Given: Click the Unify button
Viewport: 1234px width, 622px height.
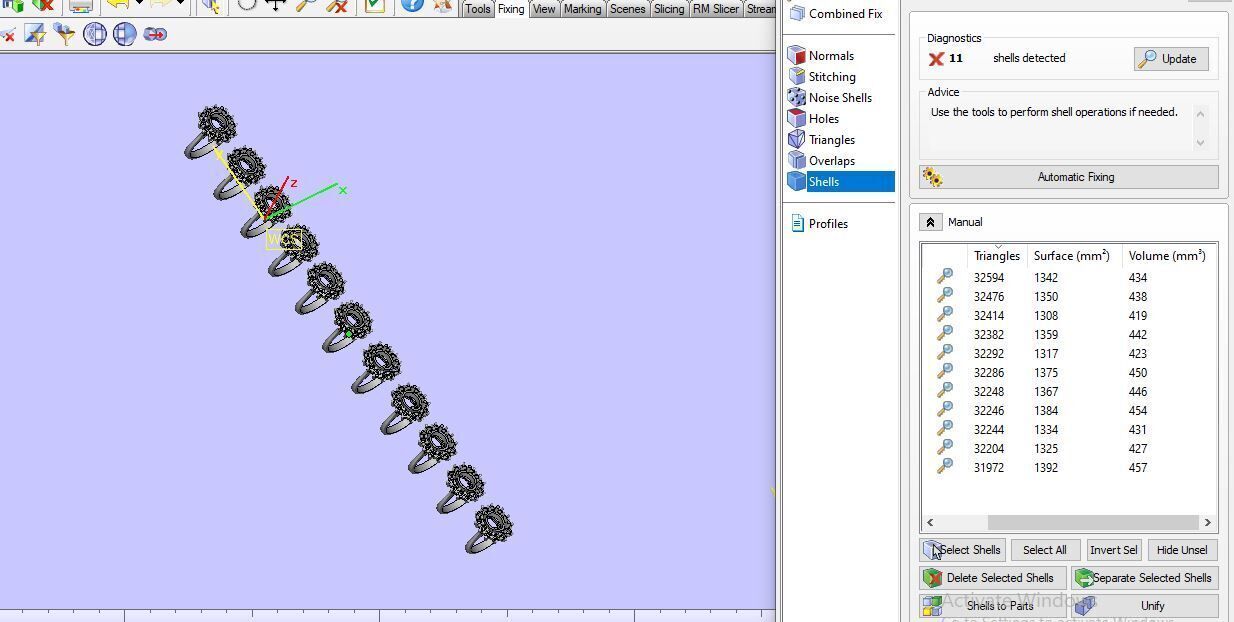Looking at the screenshot, I should click(x=1145, y=606).
